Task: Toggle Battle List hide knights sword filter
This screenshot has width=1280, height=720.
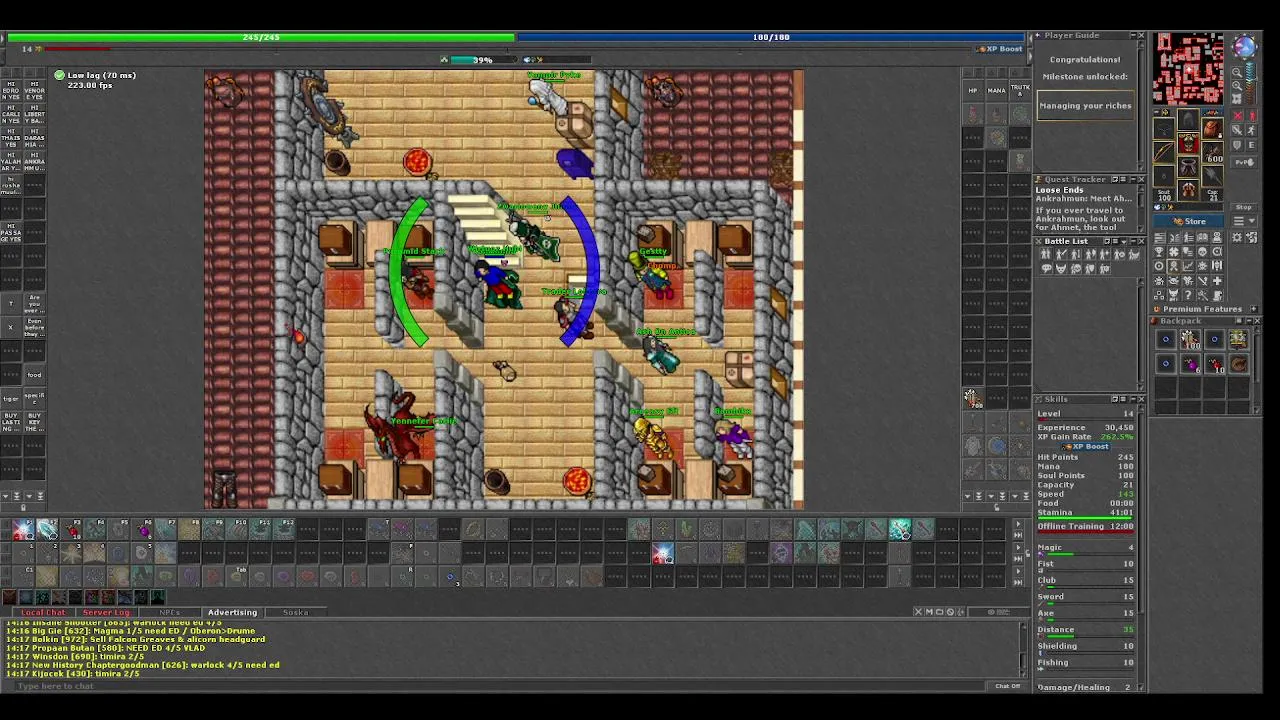Action: (1061, 254)
